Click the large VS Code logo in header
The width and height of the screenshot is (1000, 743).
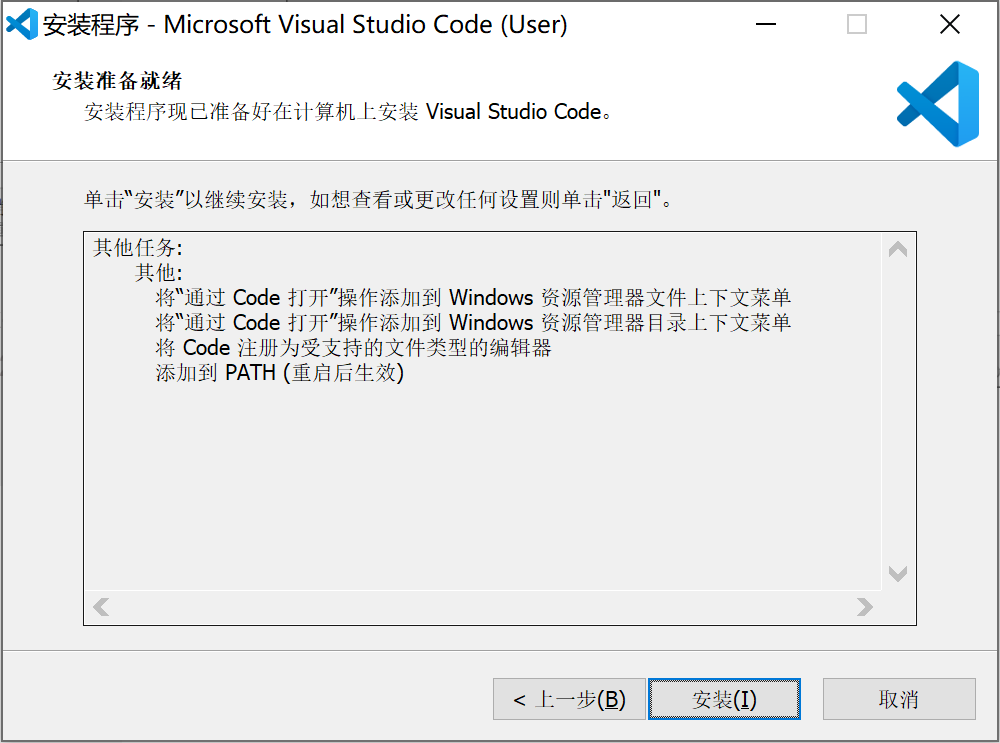point(938,104)
